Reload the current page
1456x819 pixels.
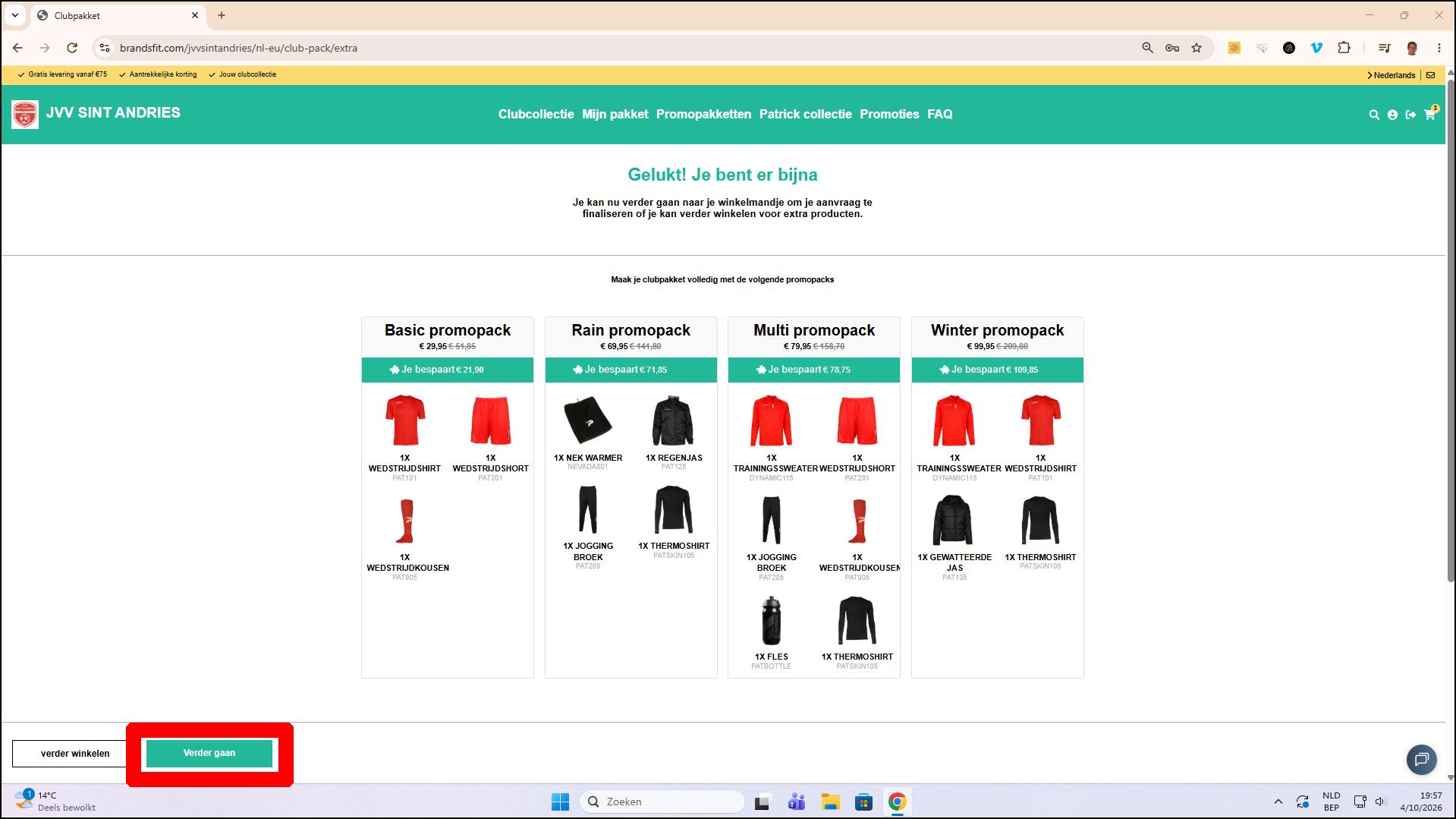point(72,48)
